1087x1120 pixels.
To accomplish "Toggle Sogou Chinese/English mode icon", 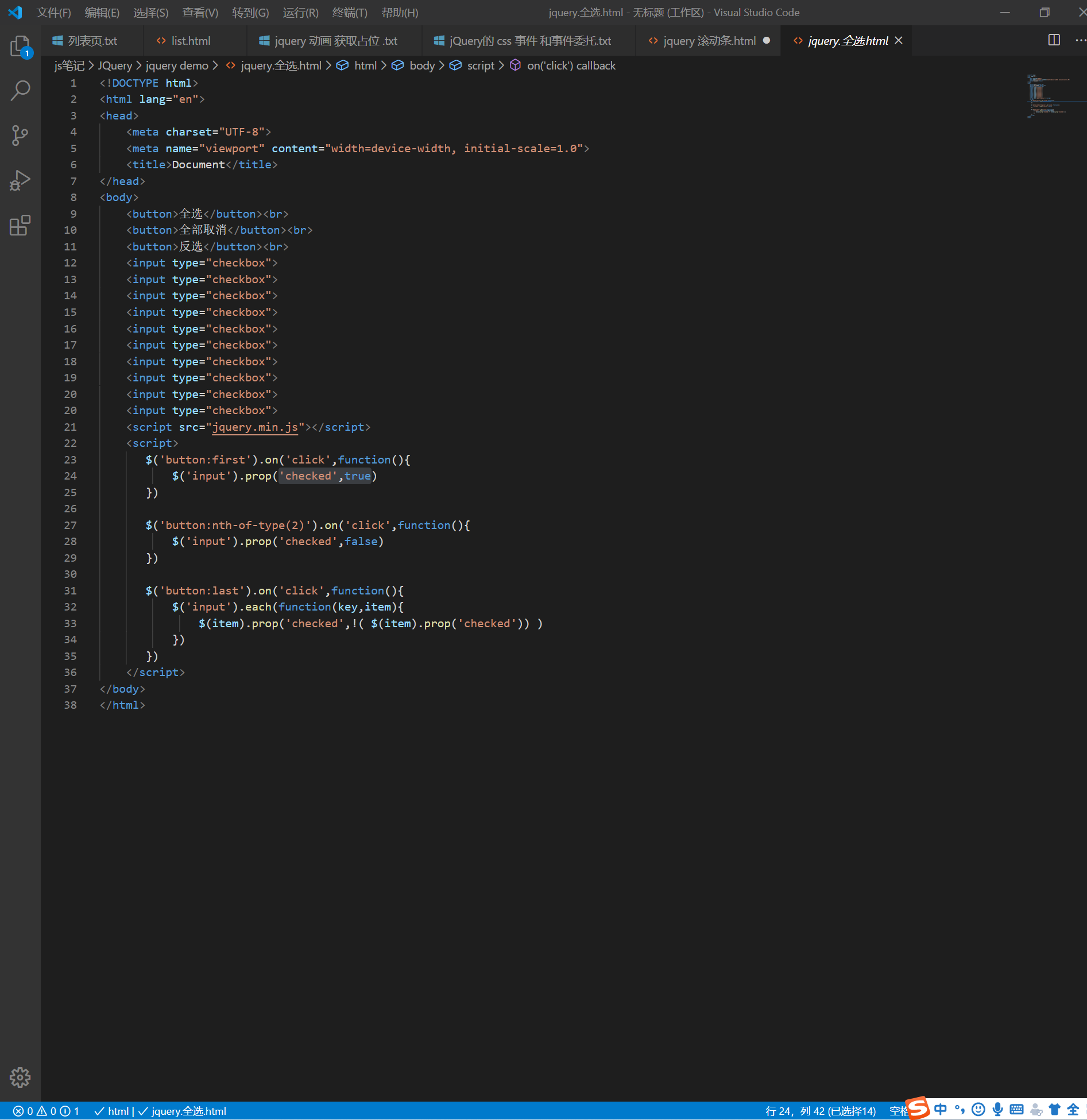I will 941,1109.
